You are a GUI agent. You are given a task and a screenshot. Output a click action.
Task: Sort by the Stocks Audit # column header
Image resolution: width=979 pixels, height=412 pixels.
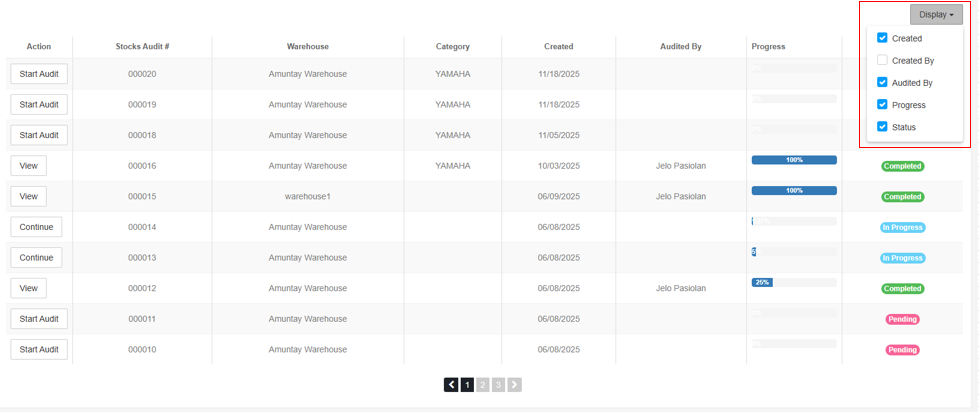[x=142, y=47]
